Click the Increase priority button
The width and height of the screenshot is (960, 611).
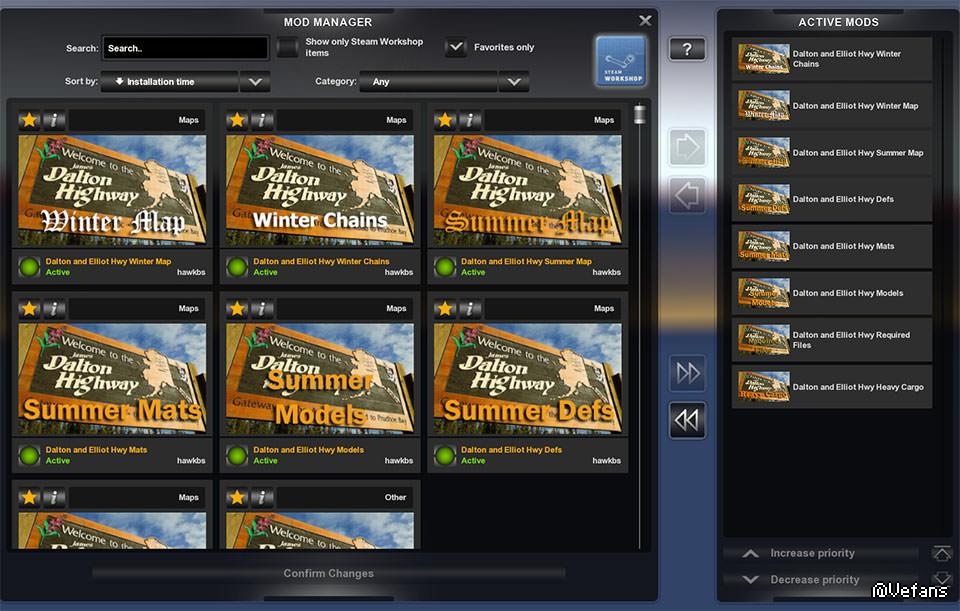tap(812, 553)
